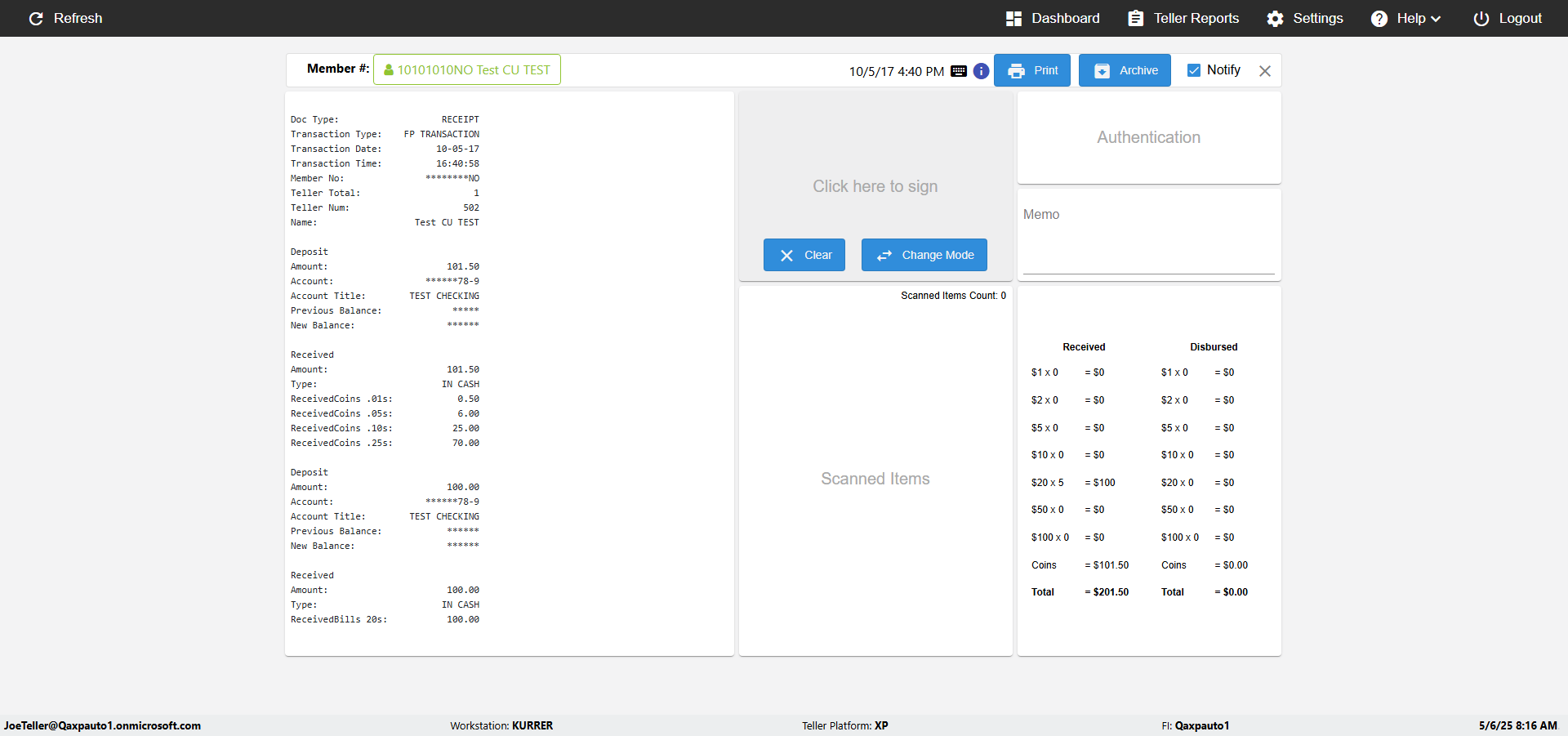This screenshot has height=736, width=1568.
Task: Click the Disbursed Coins '= $0.00' value
Action: tap(1232, 565)
